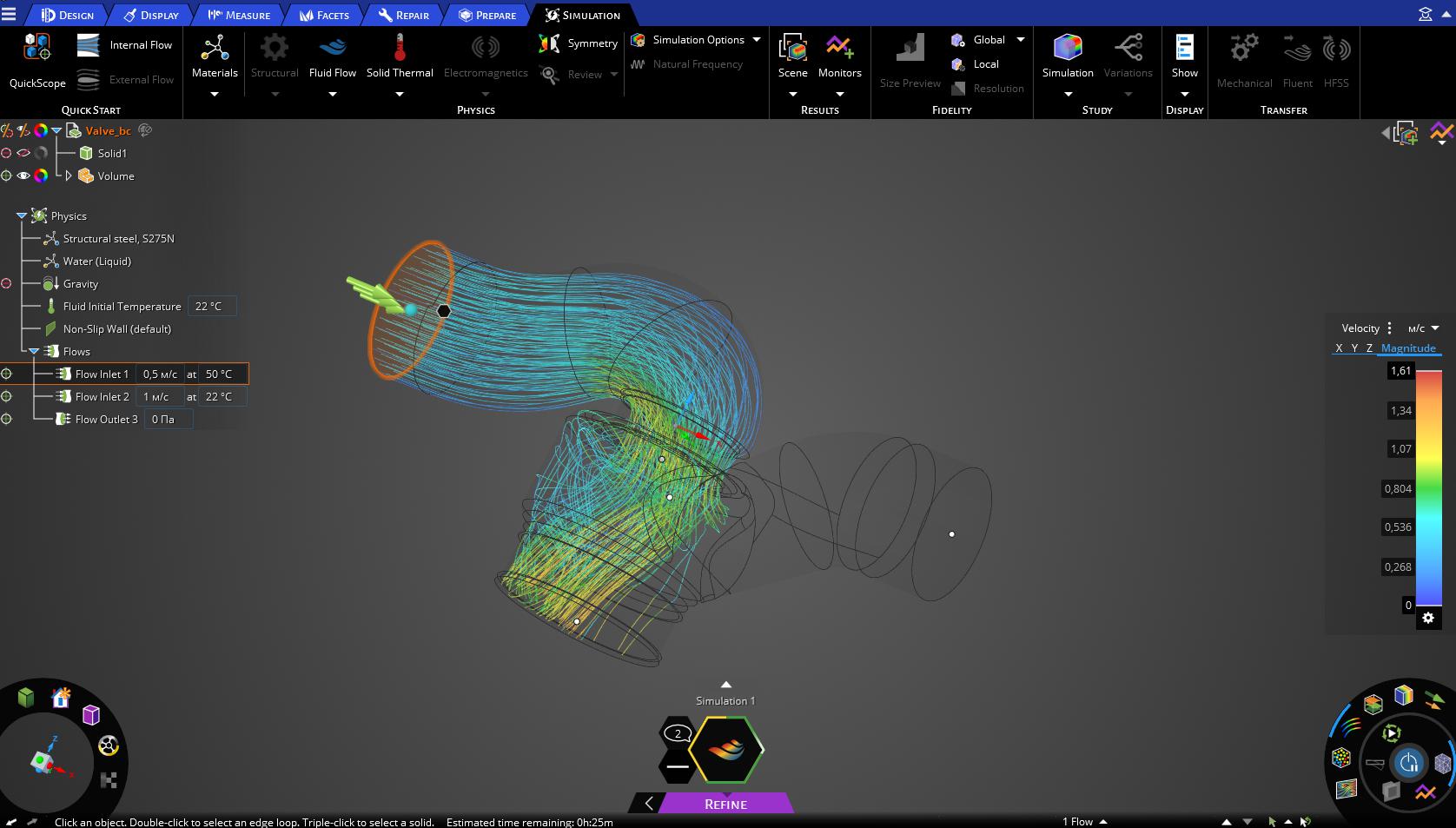Toggle visibility eye of Volume
The image size is (1456, 828).
coord(23,176)
